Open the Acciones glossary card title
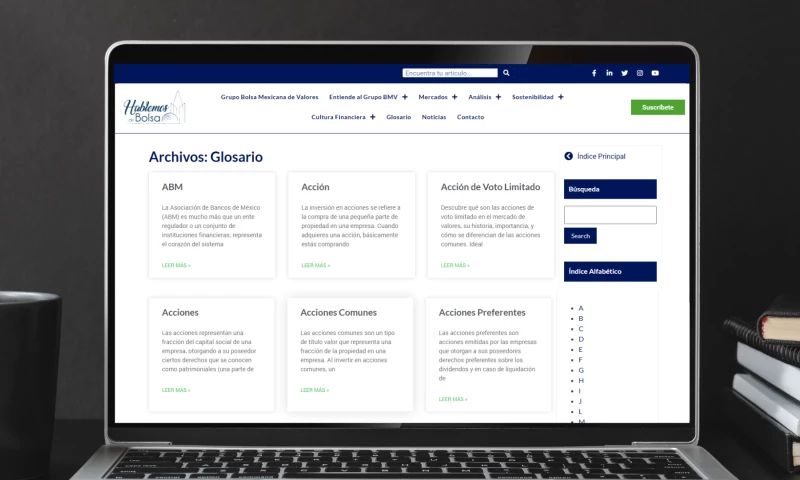 coord(180,312)
